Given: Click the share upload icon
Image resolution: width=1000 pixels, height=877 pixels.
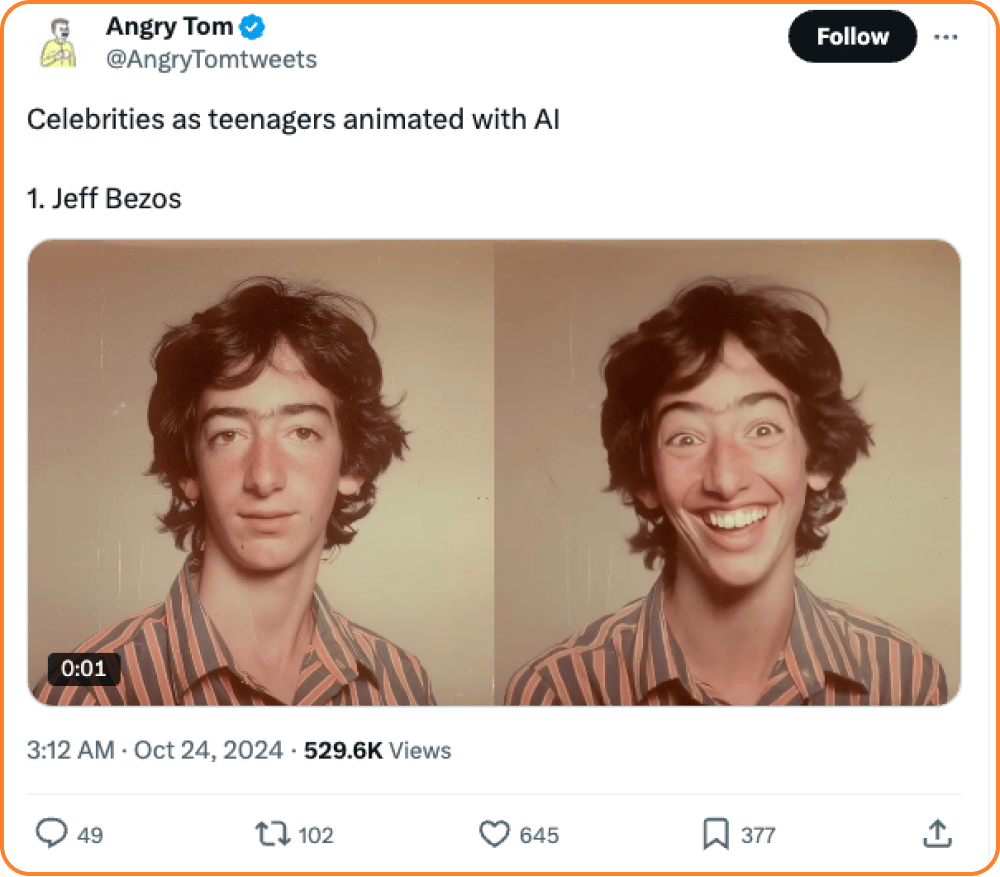Looking at the screenshot, I should pyautogui.click(x=938, y=834).
